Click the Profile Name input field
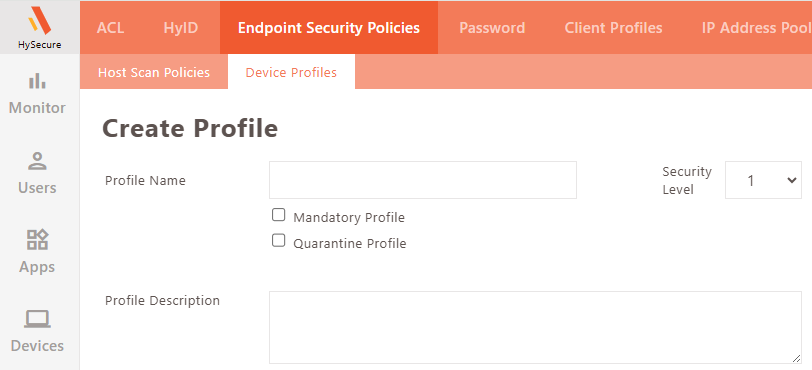This screenshot has width=812, height=370. pyautogui.click(x=423, y=180)
